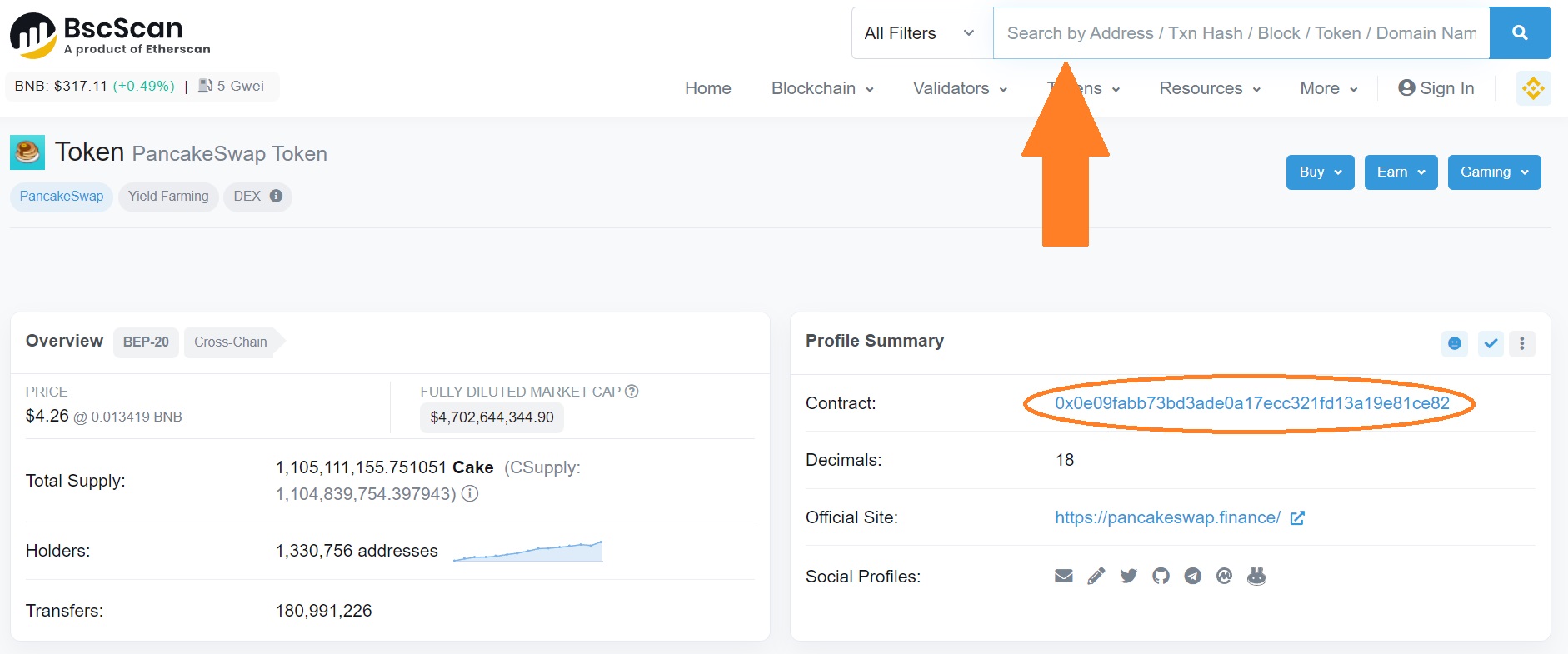The image size is (1568, 654).
Task: Click the 180,991,226 transfers value
Action: 324,611
